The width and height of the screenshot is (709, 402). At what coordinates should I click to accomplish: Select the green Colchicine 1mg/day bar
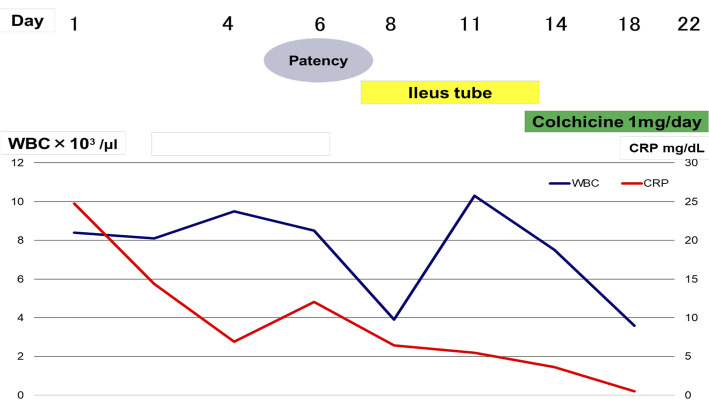pos(616,122)
